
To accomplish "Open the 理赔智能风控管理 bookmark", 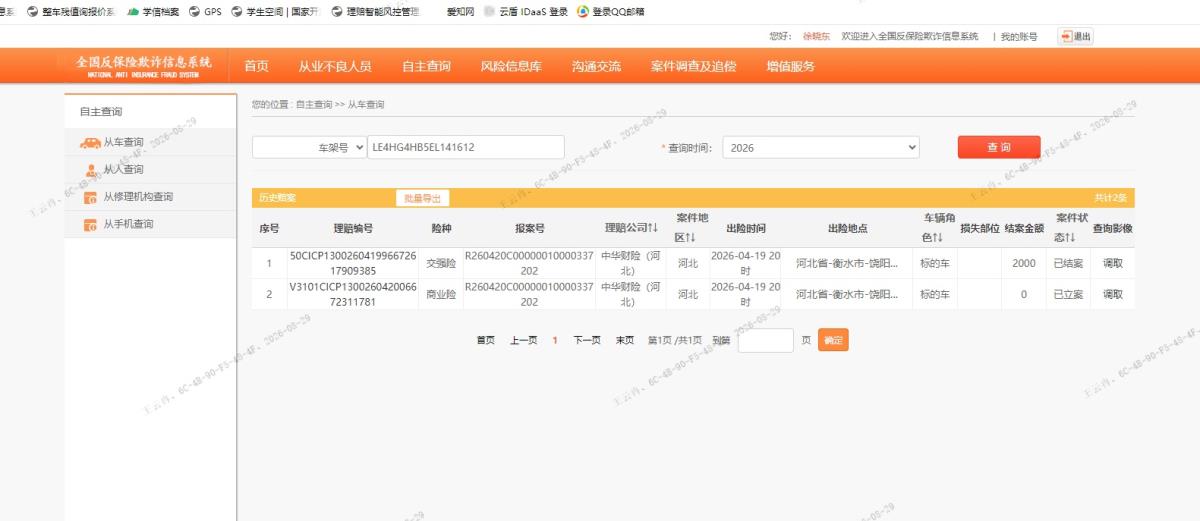I will click(x=375, y=12).
